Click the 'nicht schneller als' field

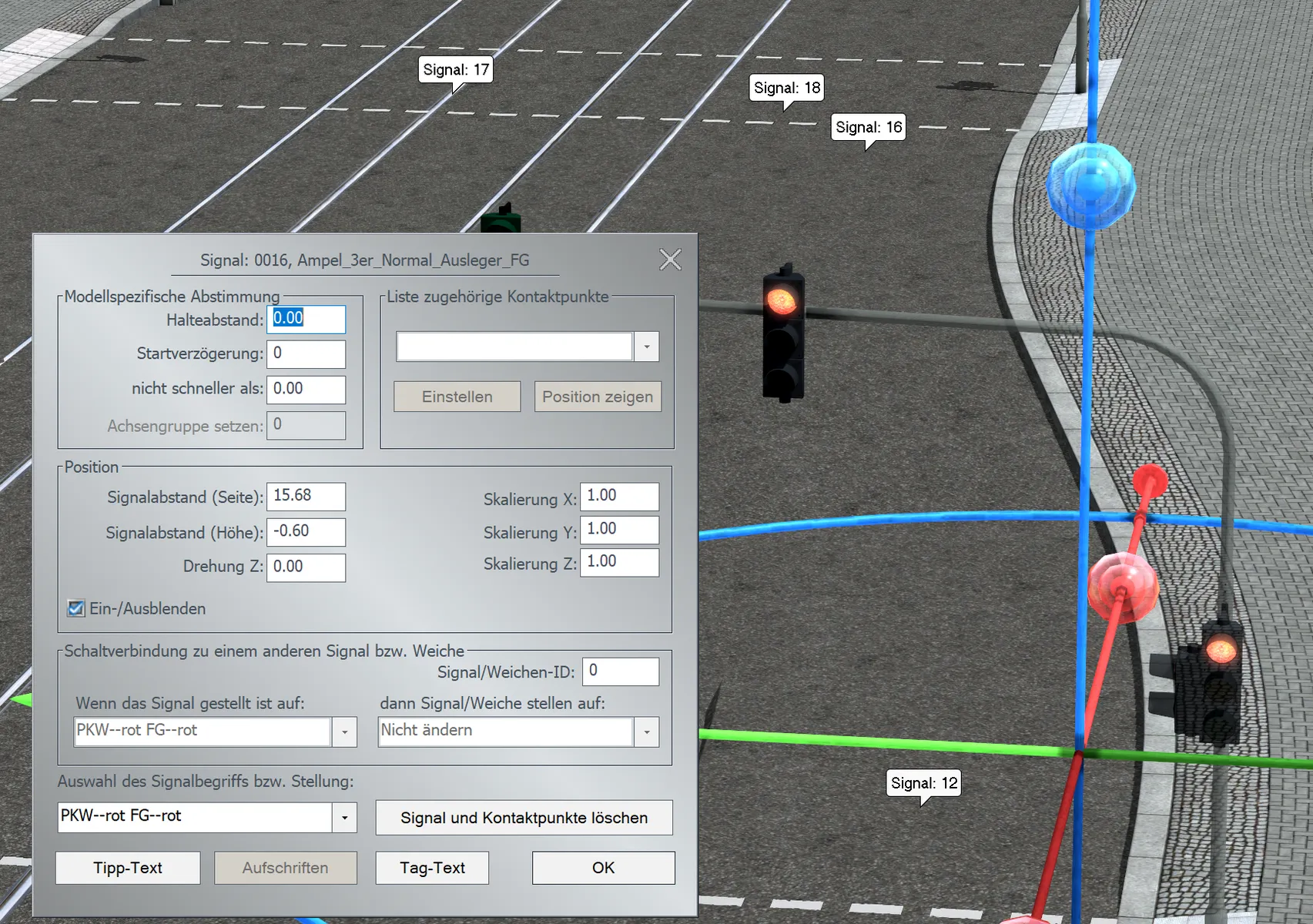(306, 390)
